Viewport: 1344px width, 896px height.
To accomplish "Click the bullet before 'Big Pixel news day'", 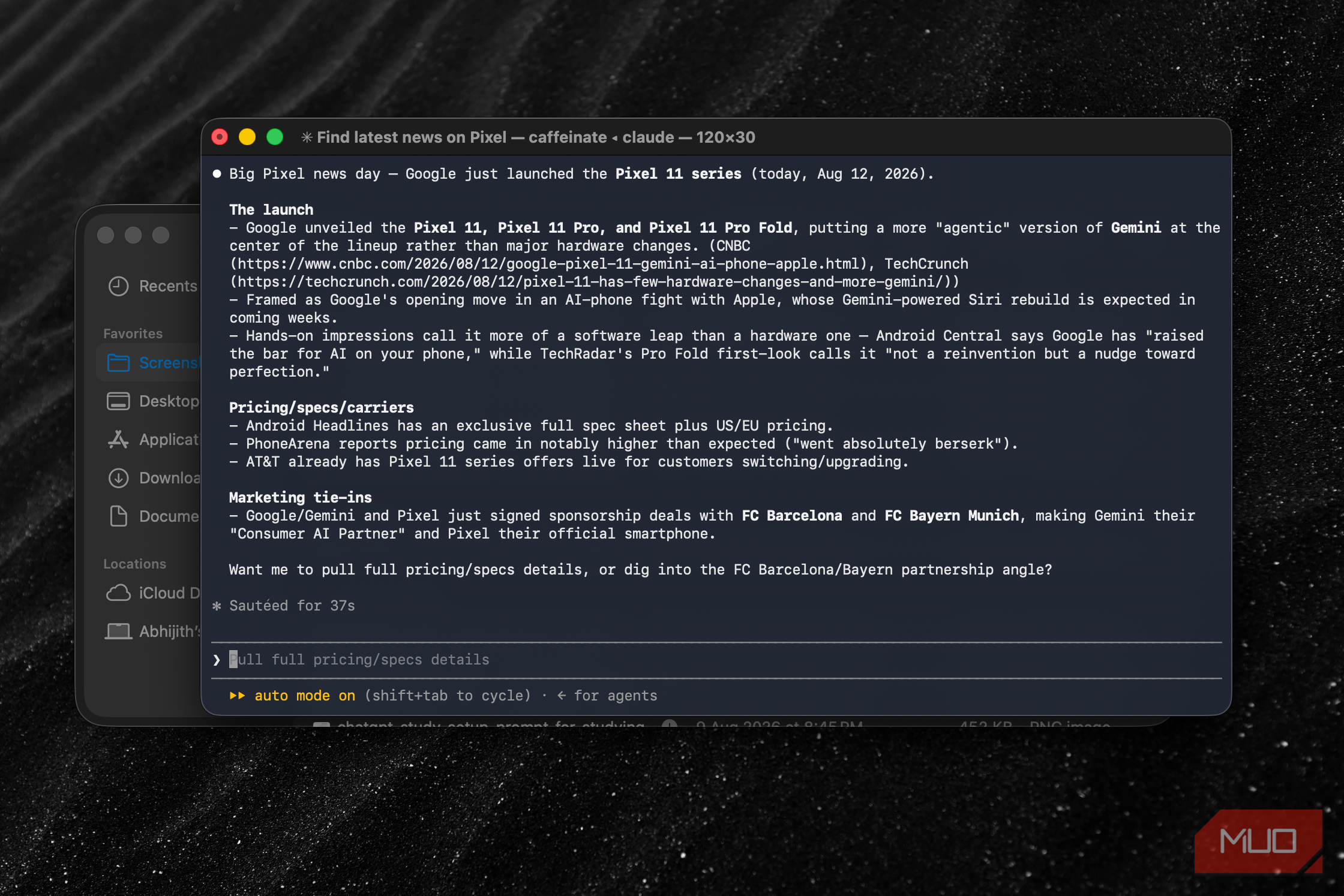I will click(x=217, y=174).
